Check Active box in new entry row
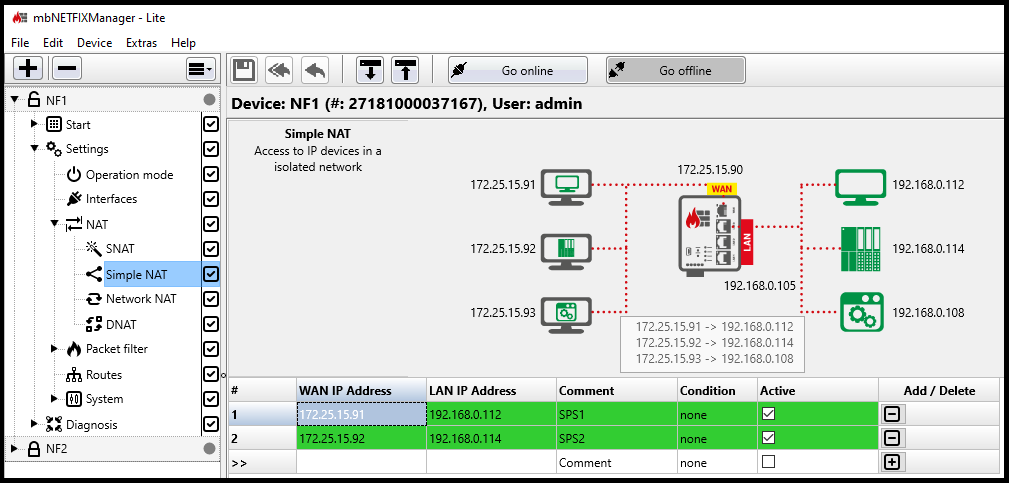1009x483 pixels. [768, 461]
